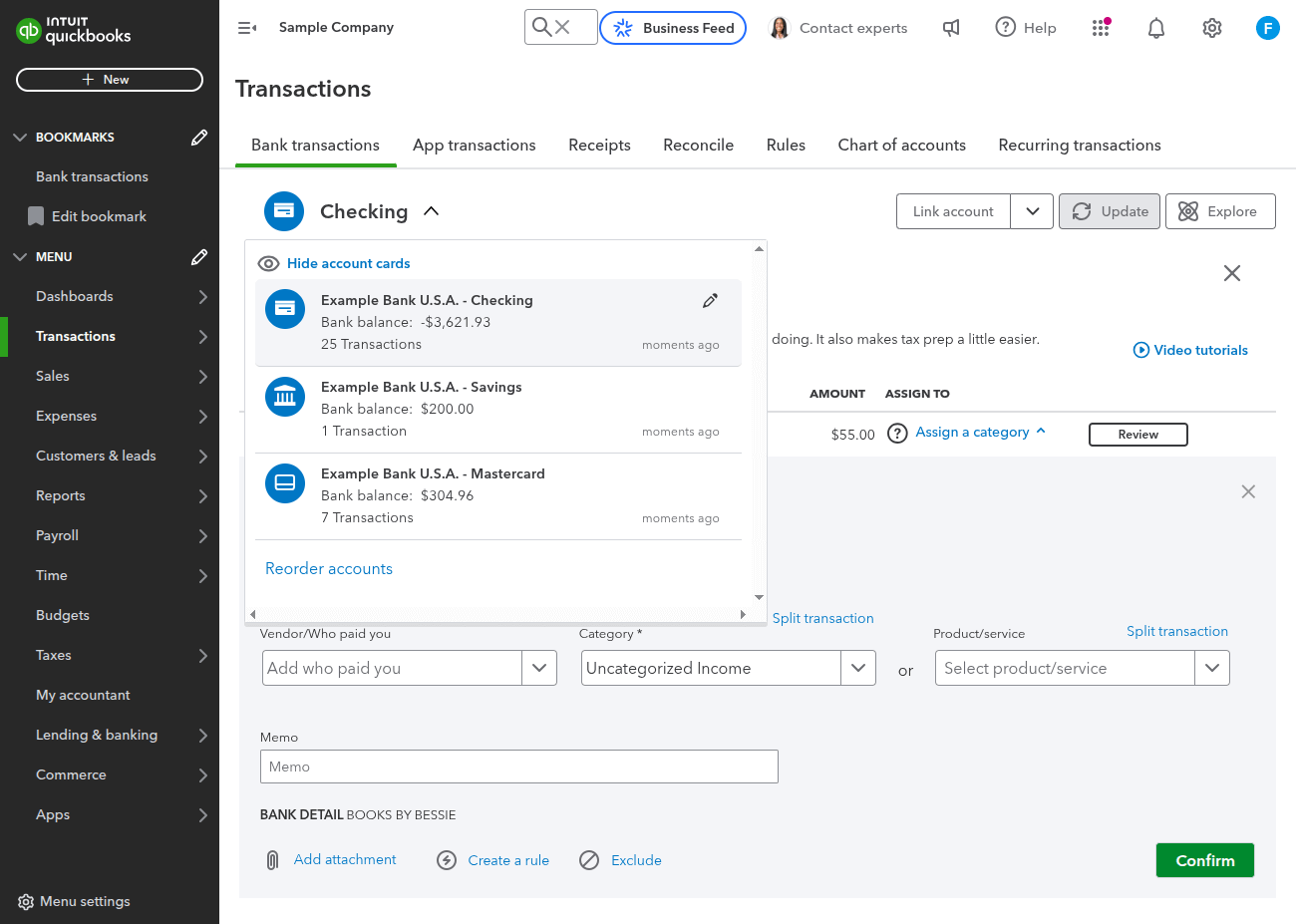Click the Exclude circle-slash icon
This screenshot has width=1296, height=924.
pos(589,860)
